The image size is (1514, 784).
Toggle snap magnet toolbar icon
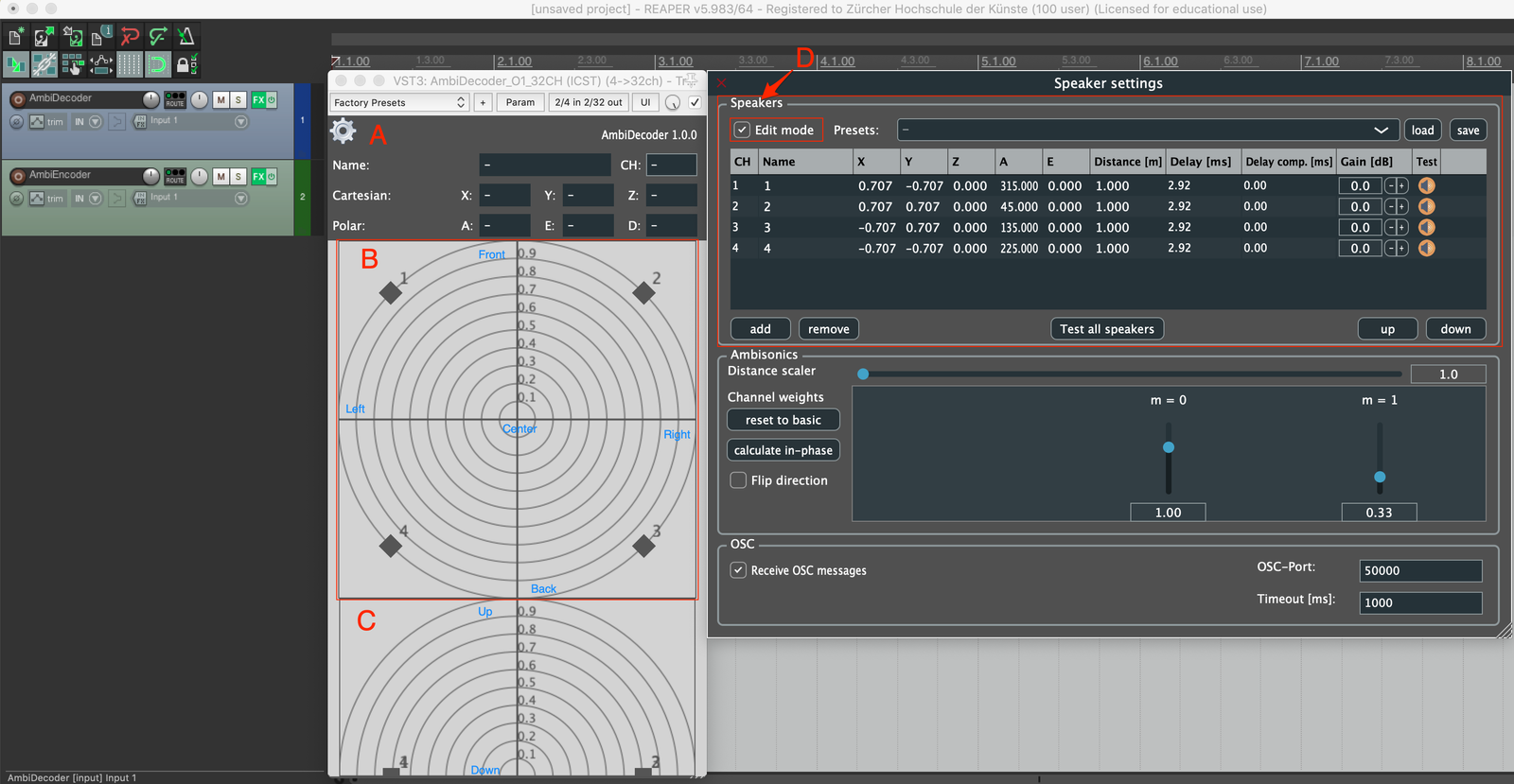(158, 64)
